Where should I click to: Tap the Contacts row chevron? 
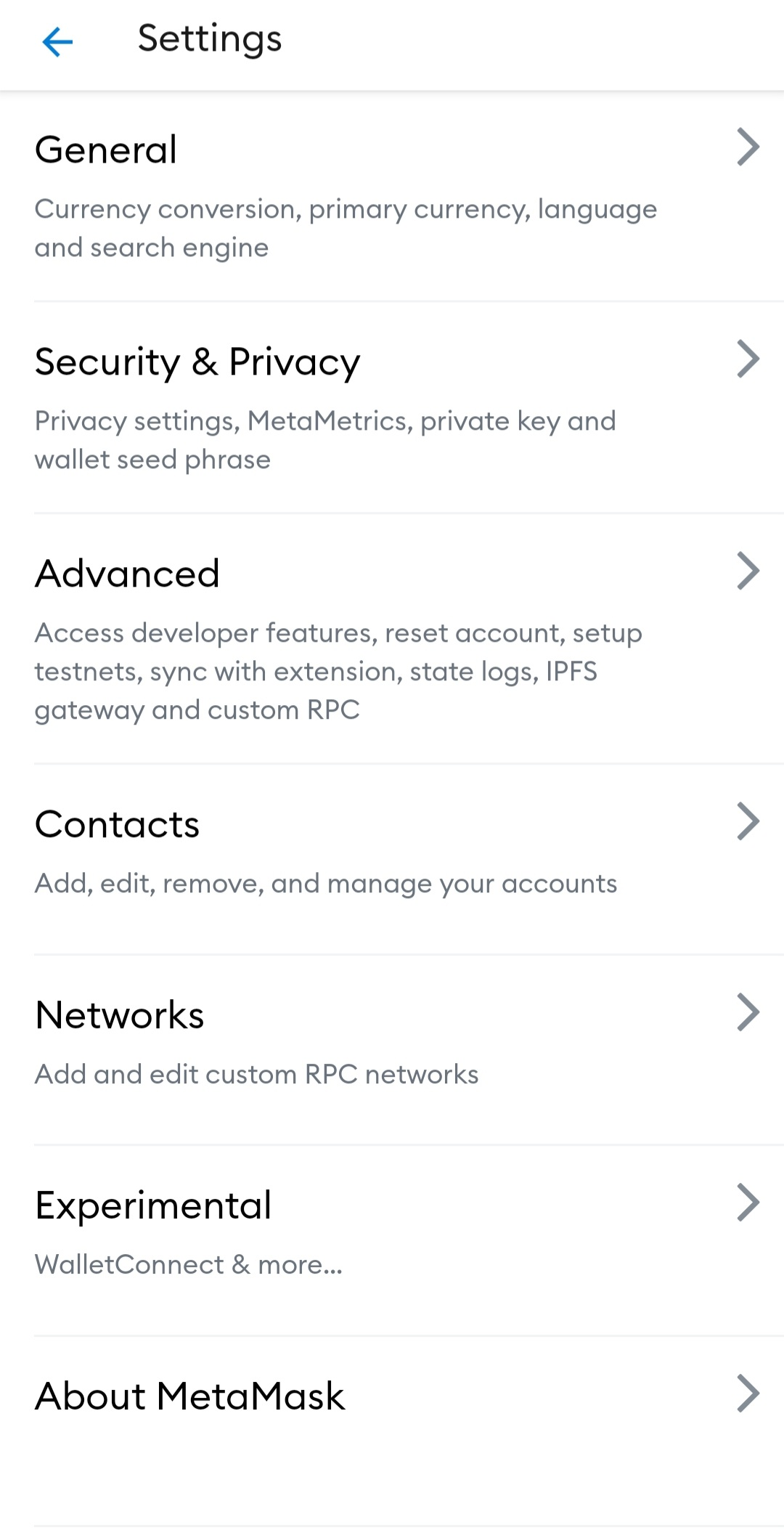pyautogui.click(x=748, y=821)
